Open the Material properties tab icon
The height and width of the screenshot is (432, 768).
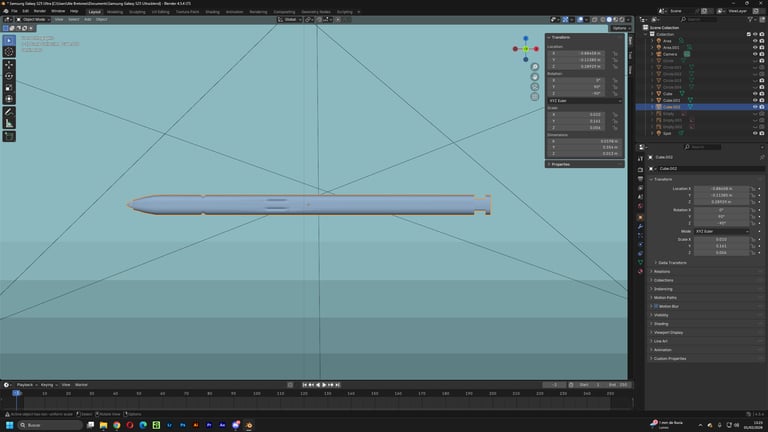[x=640, y=271]
